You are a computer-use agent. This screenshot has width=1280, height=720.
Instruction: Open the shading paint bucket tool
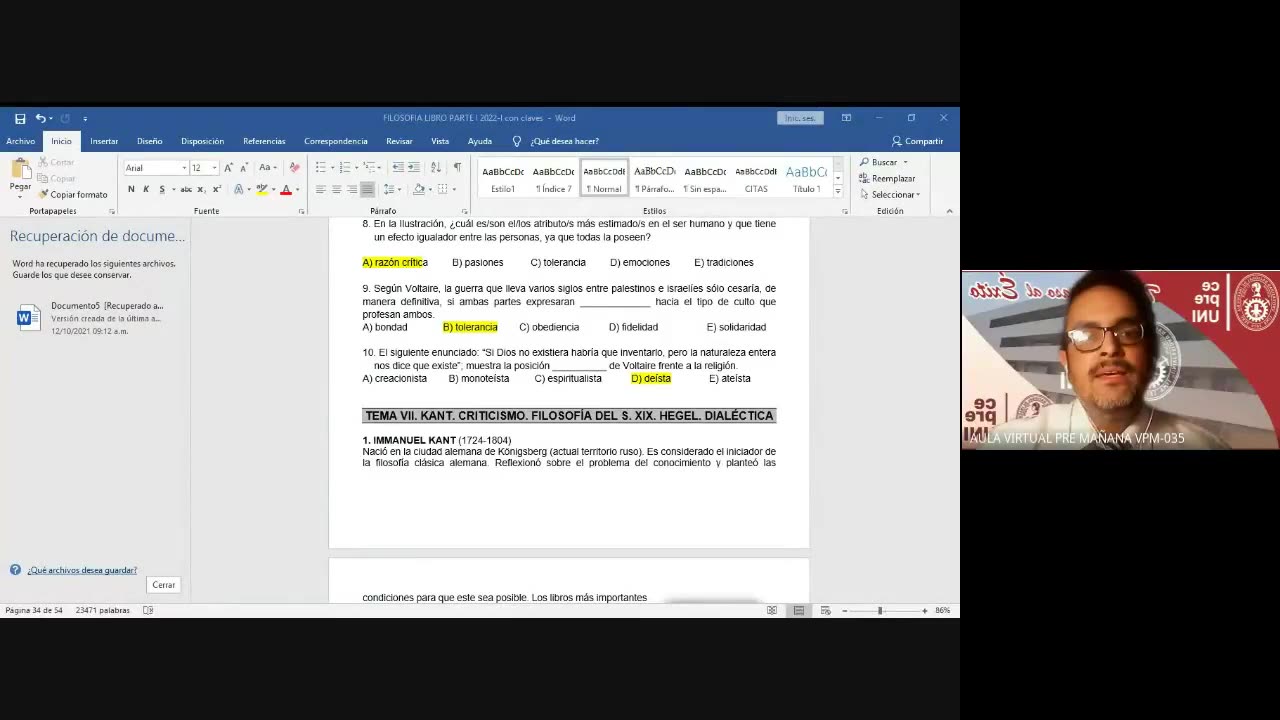[x=419, y=189]
